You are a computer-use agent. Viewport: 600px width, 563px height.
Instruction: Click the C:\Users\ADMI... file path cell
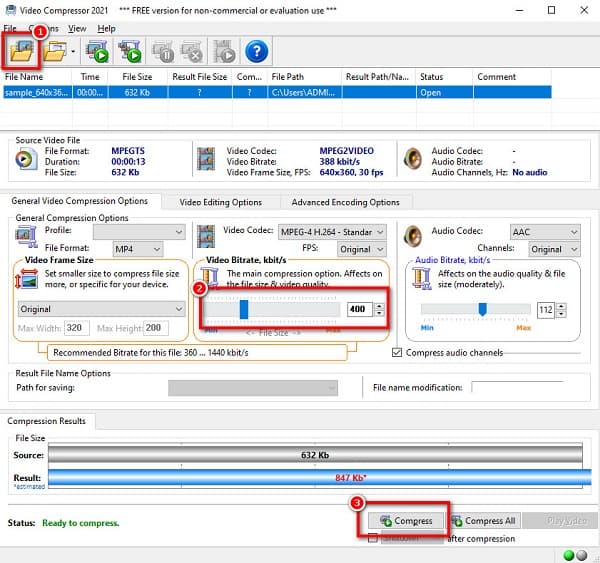coord(305,93)
